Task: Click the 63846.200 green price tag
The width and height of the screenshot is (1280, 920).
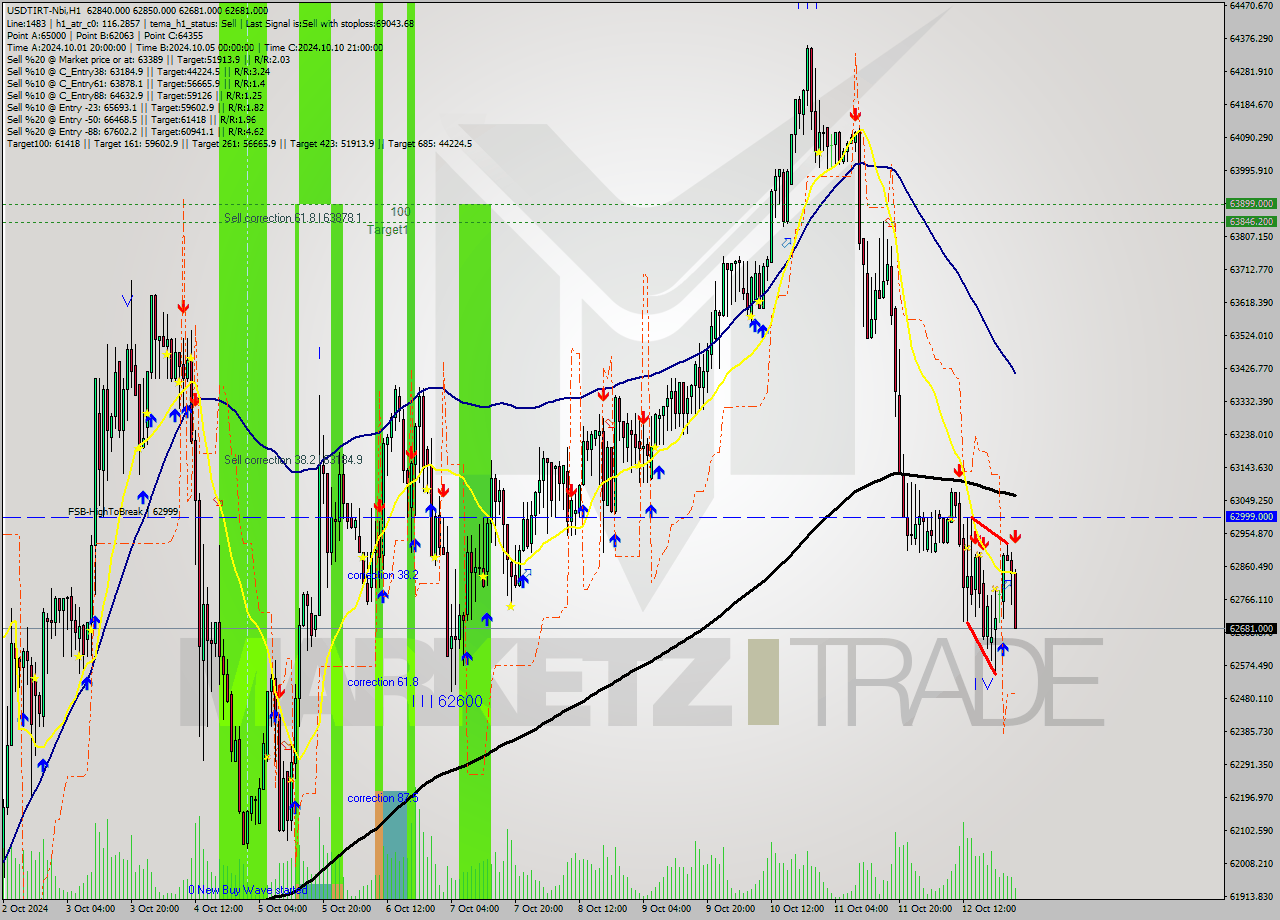Action: pos(1251,221)
